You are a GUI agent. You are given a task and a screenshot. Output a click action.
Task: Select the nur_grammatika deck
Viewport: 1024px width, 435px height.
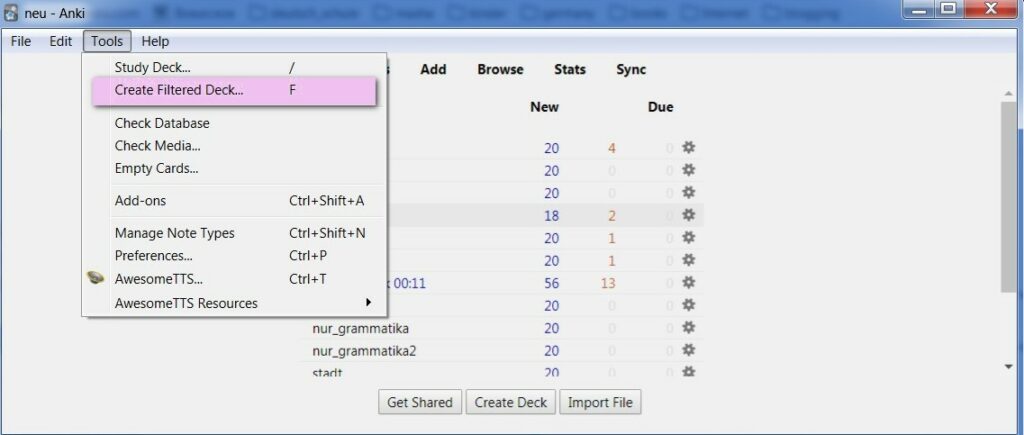(x=360, y=328)
